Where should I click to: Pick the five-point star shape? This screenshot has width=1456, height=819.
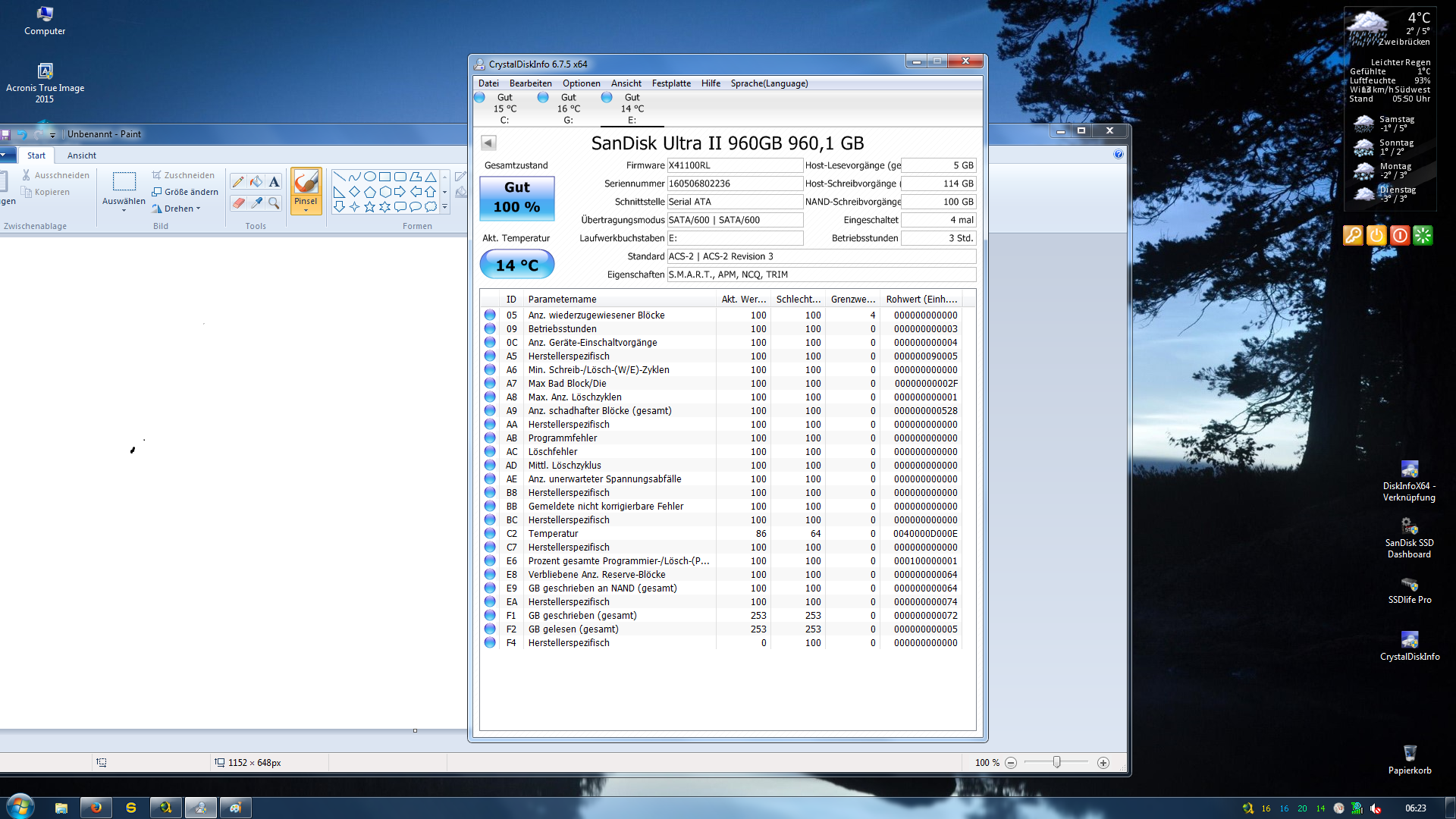(x=369, y=207)
